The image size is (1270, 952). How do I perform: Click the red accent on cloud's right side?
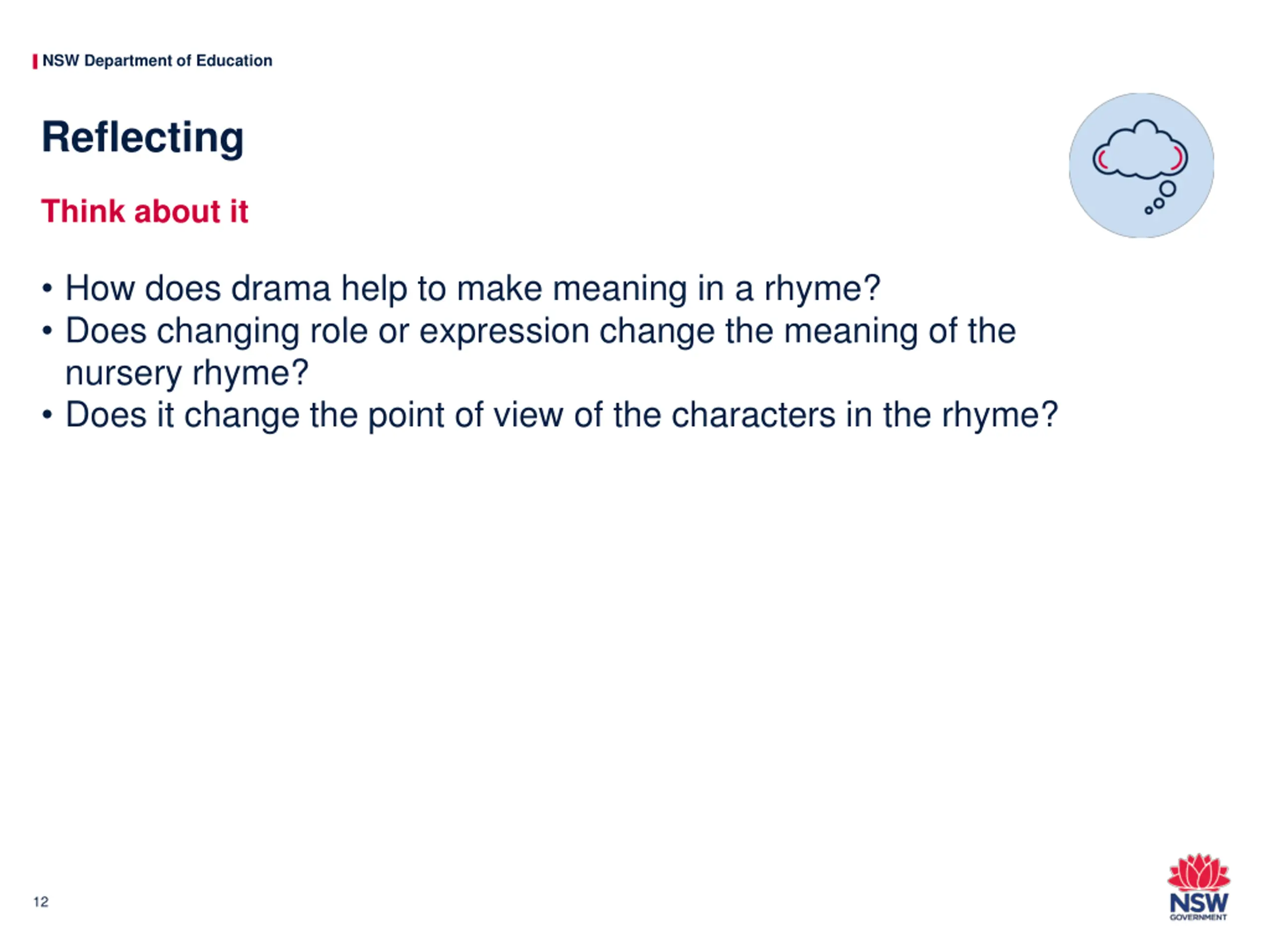[x=1179, y=158]
